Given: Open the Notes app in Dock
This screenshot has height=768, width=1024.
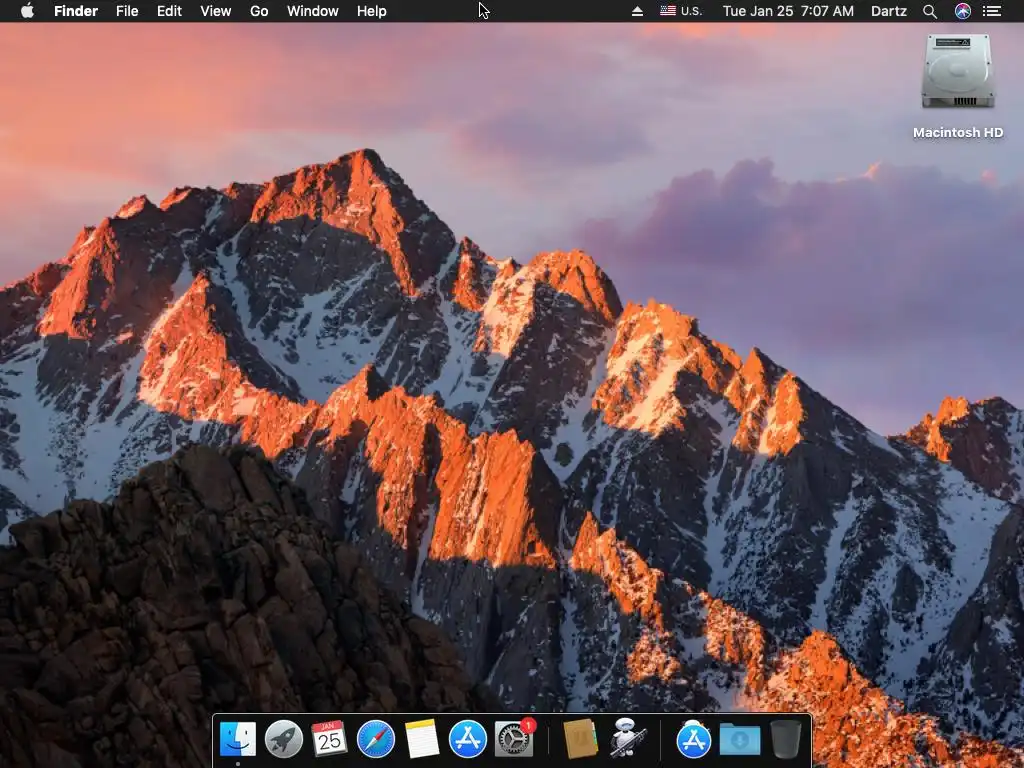Looking at the screenshot, I should 422,739.
